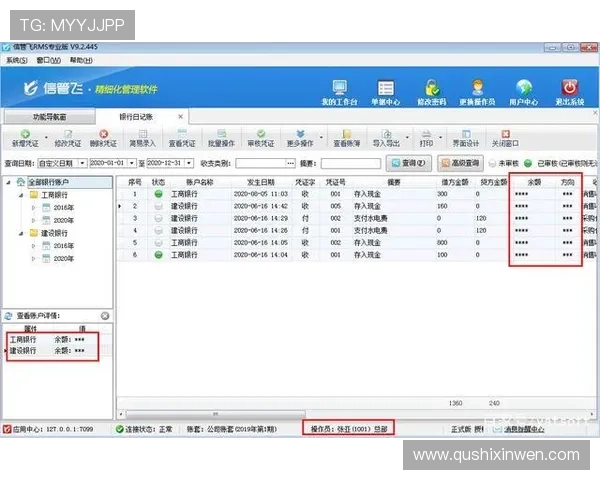Toggle grey status icon in row 2
600x480 pixels.
tap(158, 206)
